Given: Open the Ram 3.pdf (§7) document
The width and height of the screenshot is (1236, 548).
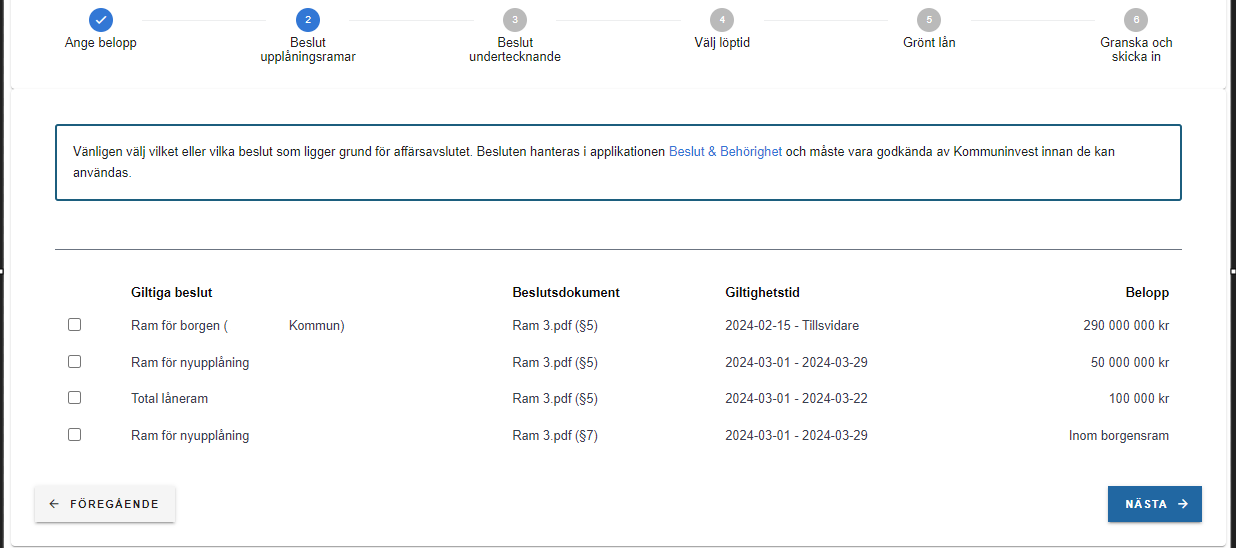Looking at the screenshot, I should 554,436.
